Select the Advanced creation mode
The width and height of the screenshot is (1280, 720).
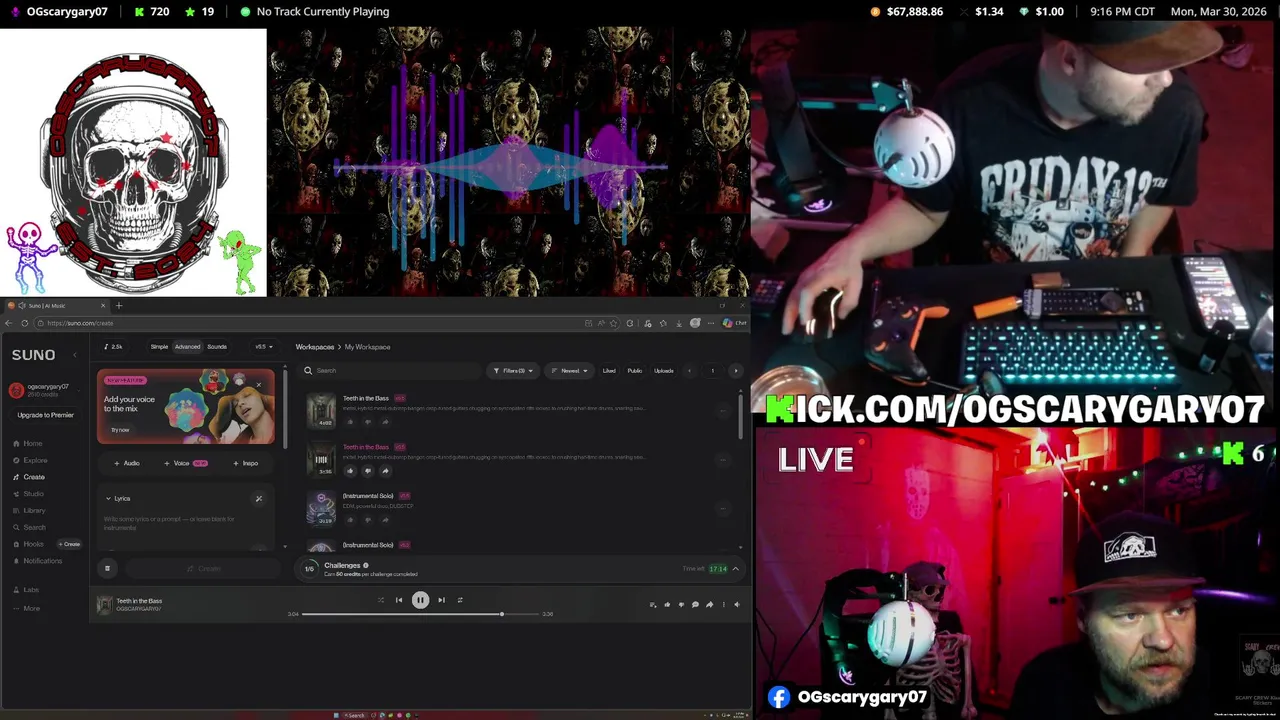pyautogui.click(x=187, y=347)
